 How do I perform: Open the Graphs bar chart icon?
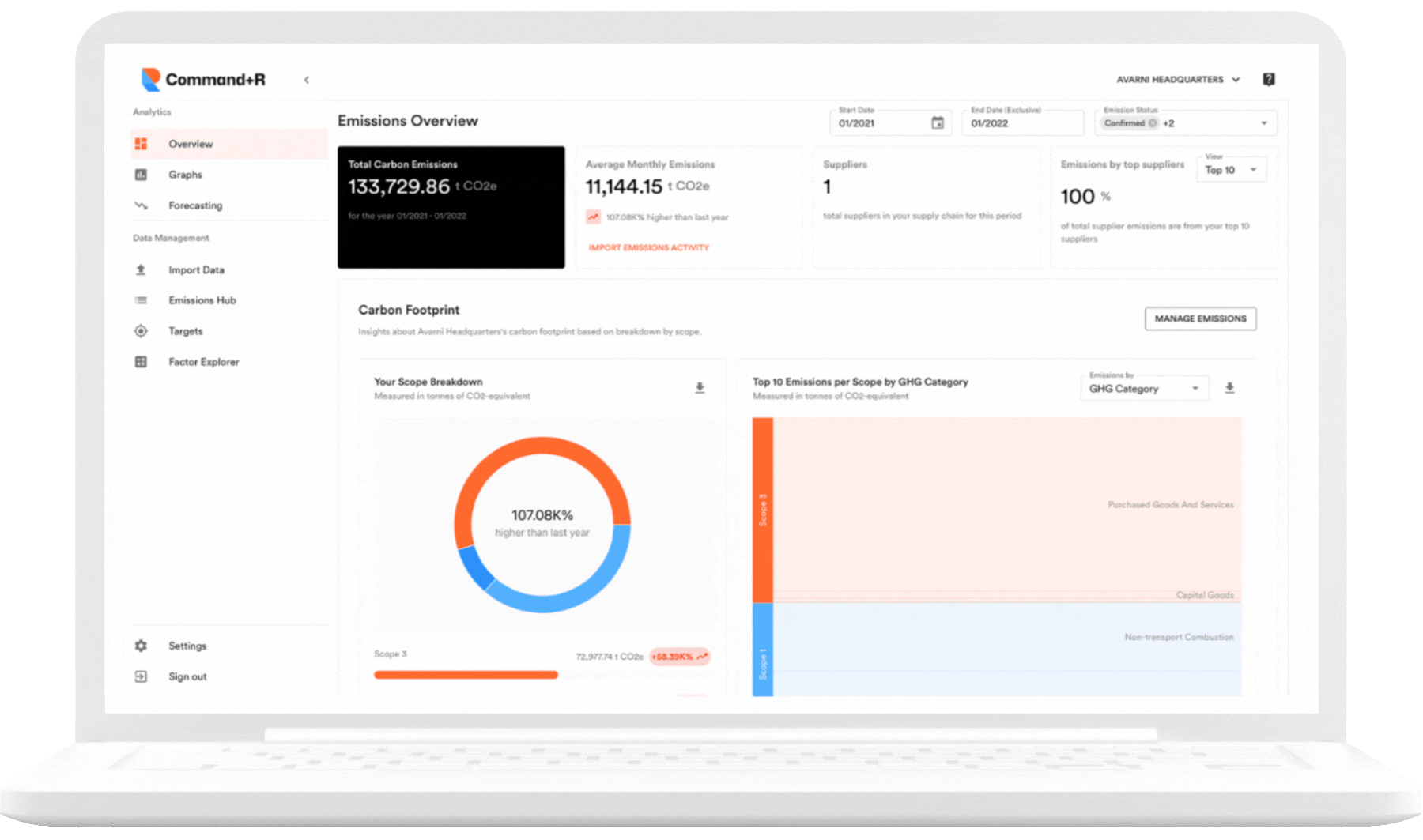point(141,175)
